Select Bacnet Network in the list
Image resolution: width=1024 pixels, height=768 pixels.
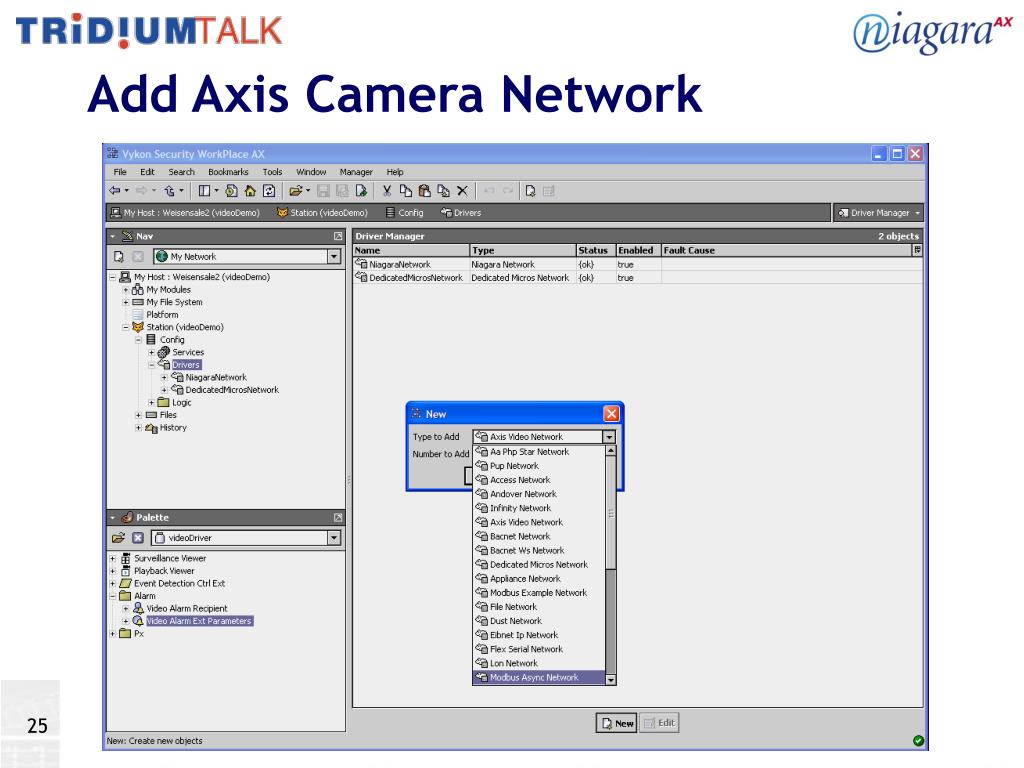click(539, 536)
